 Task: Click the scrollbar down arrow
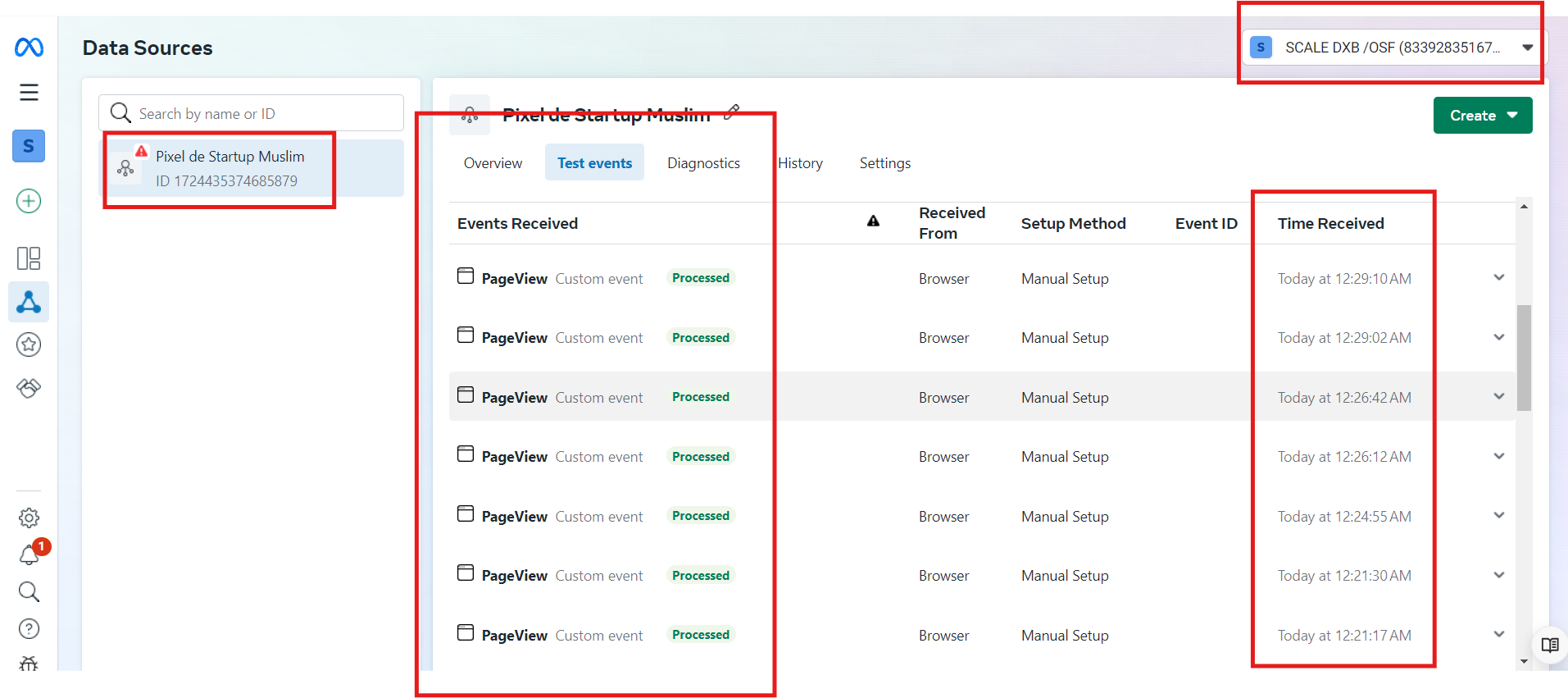click(1524, 661)
